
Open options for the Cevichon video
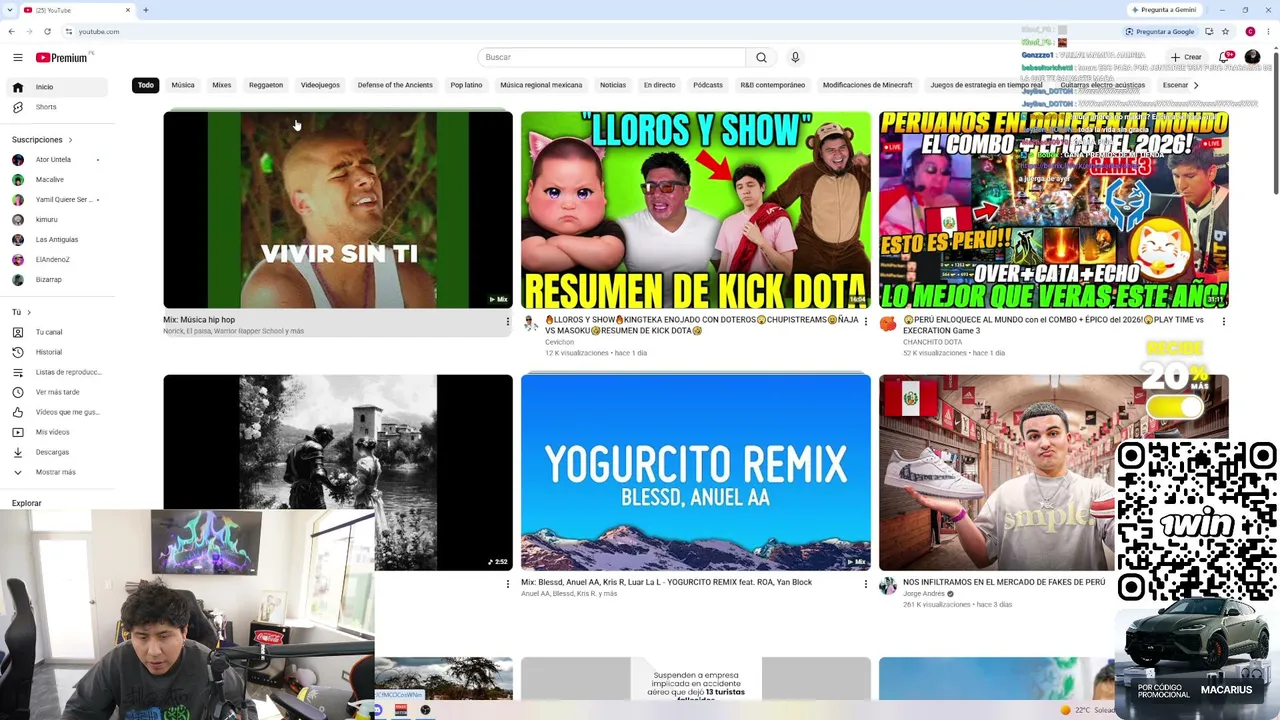pyautogui.click(x=866, y=322)
